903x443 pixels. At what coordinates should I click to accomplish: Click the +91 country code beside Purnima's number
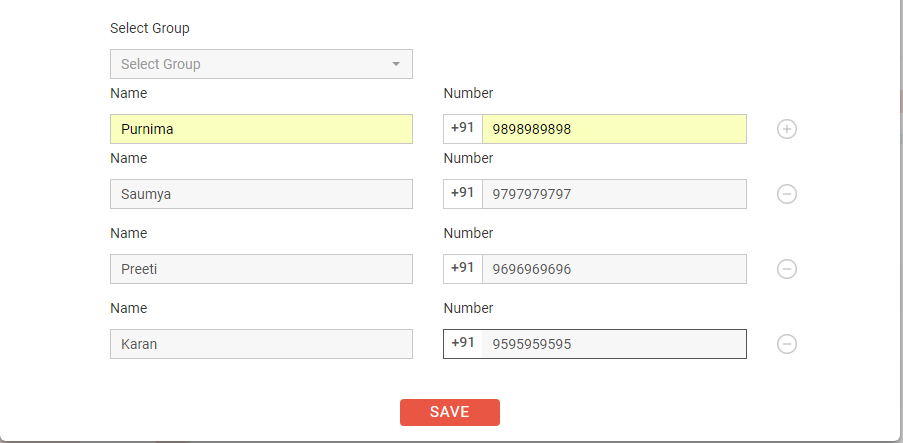coord(462,128)
